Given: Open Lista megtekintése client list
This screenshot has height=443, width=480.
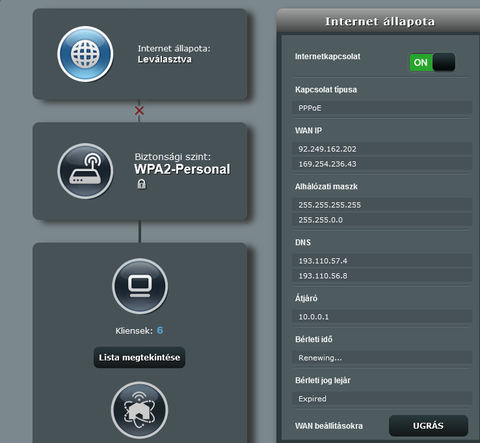Looking at the screenshot, I should 139,357.
